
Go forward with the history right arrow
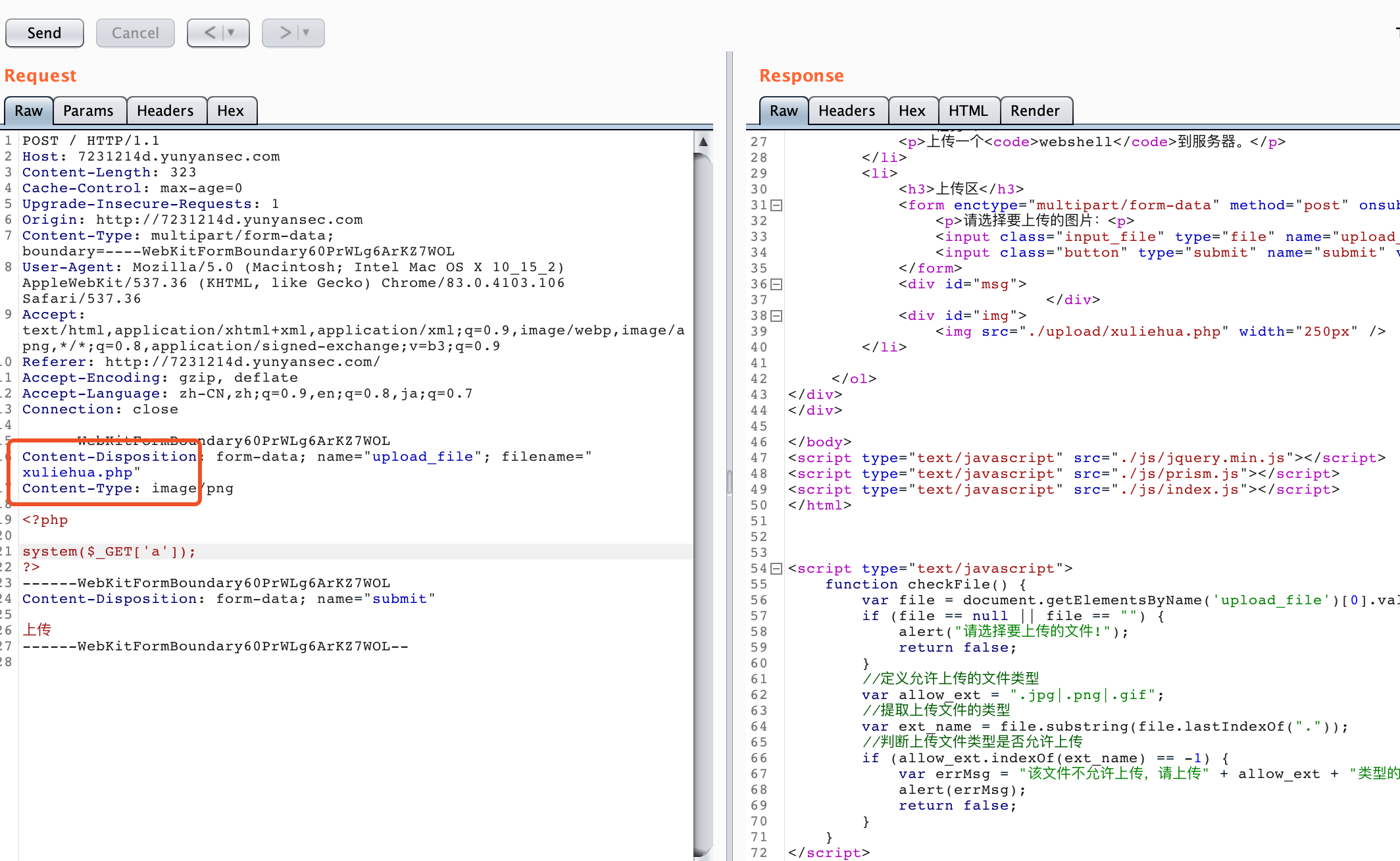(x=285, y=32)
